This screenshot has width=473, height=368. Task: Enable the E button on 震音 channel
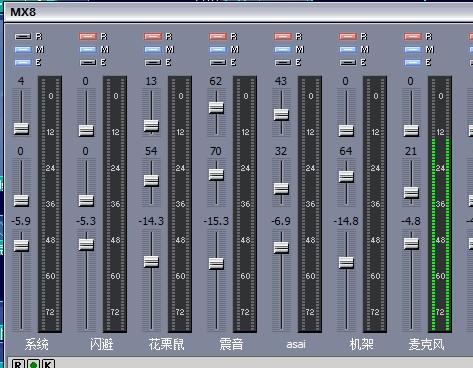pyautogui.click(x=218, y=62)
